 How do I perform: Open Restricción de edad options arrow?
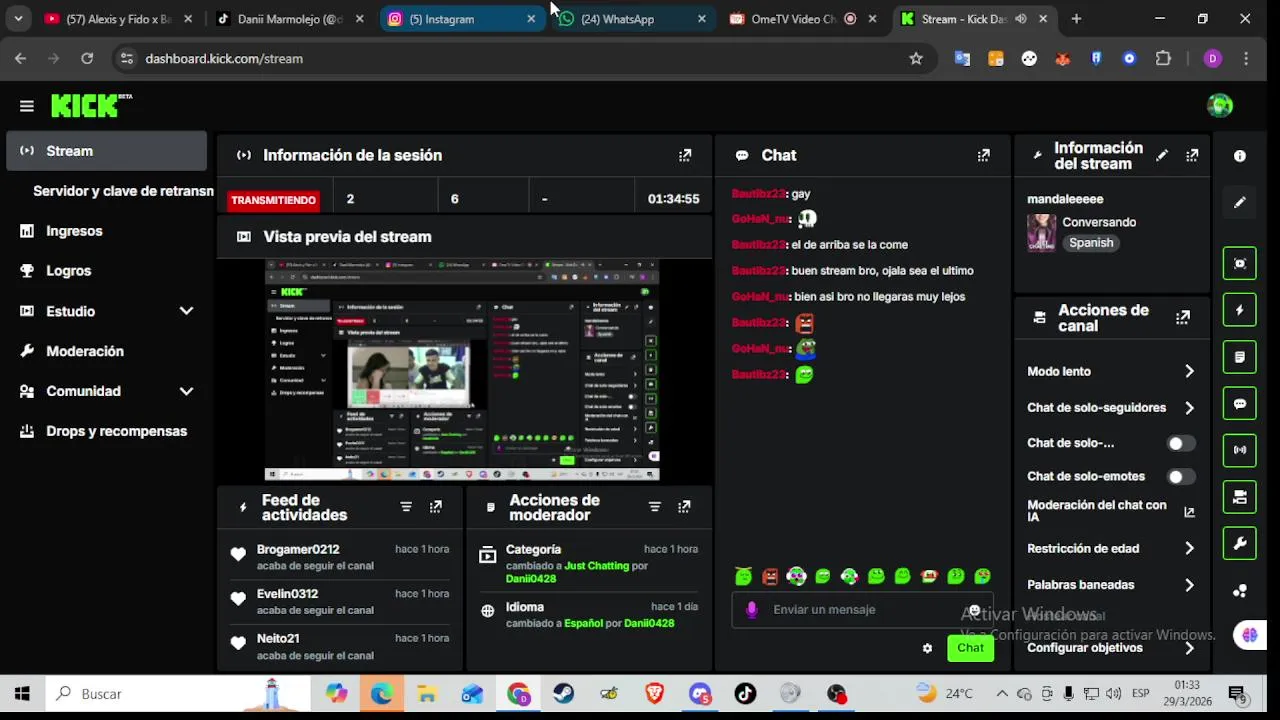coord(1189,549)
